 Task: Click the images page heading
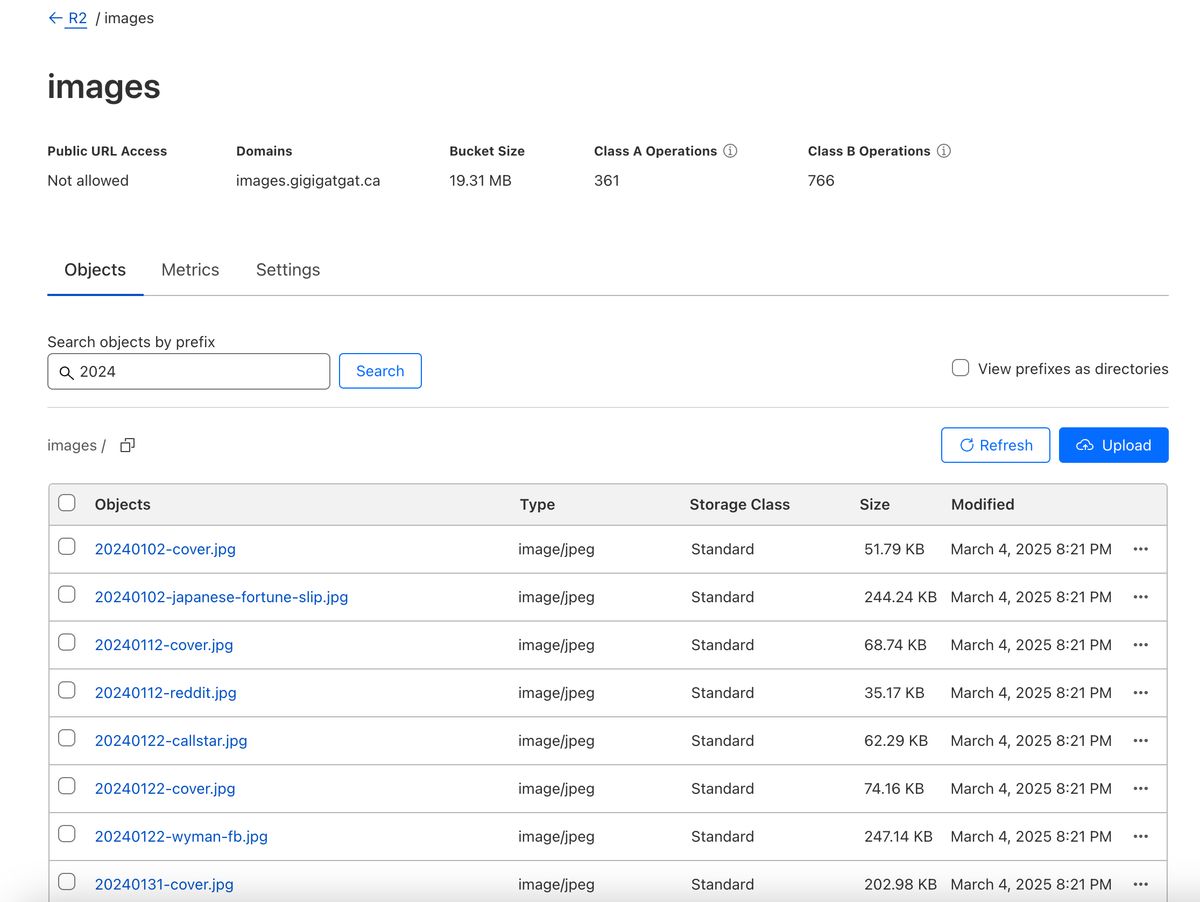[104, 87]
